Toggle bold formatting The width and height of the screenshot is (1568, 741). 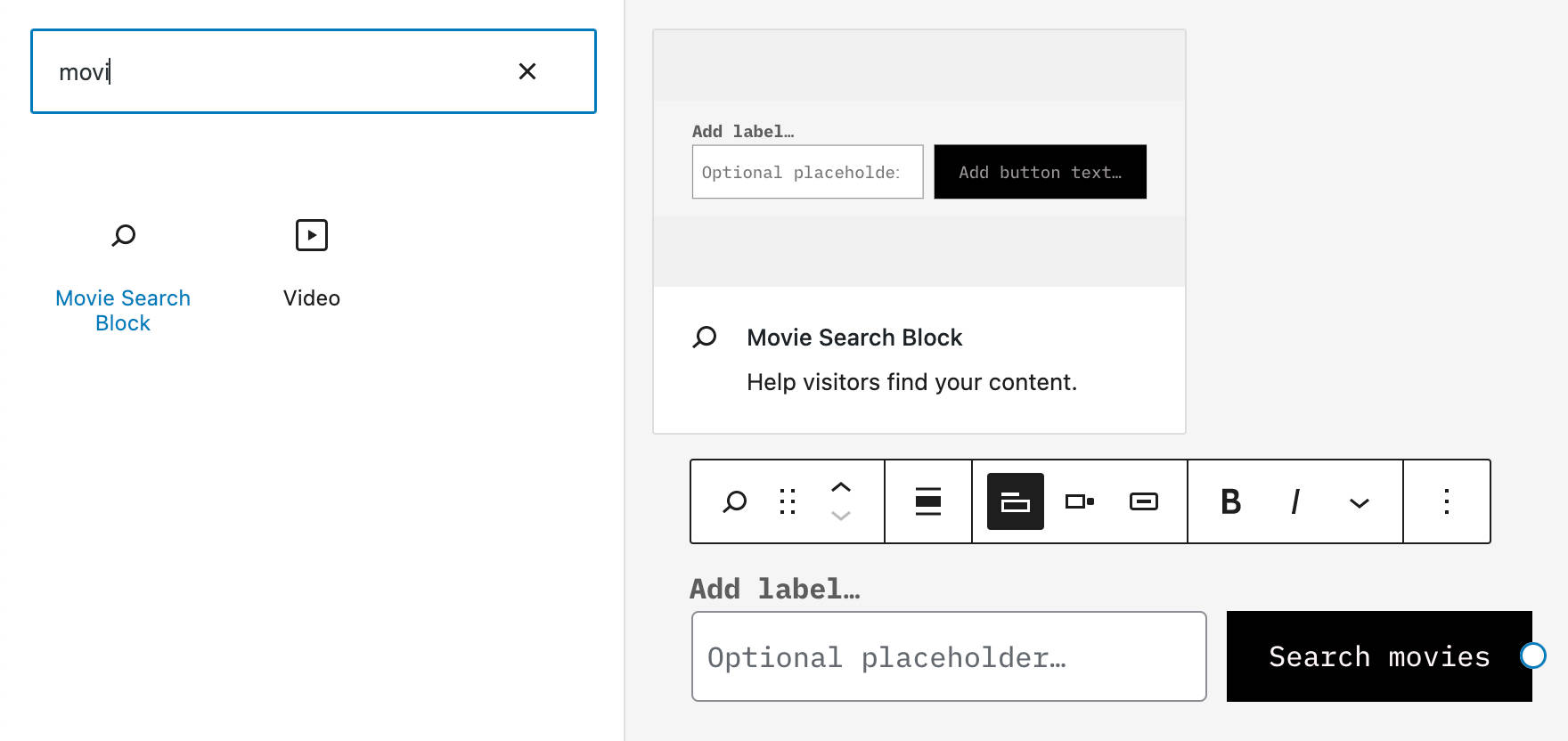click(x=1230, y=501)
